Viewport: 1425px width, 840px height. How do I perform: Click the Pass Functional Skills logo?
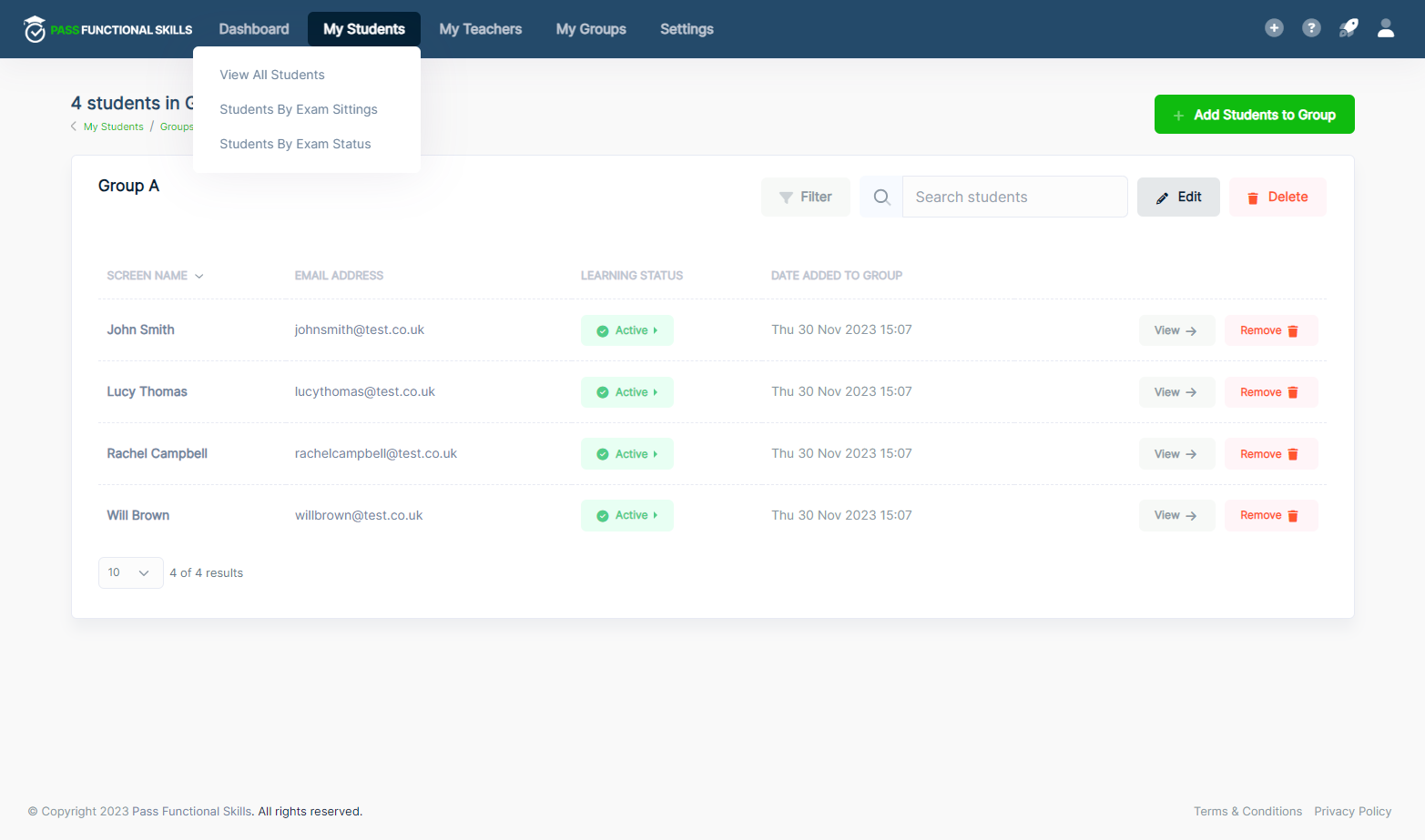point(108,29)
